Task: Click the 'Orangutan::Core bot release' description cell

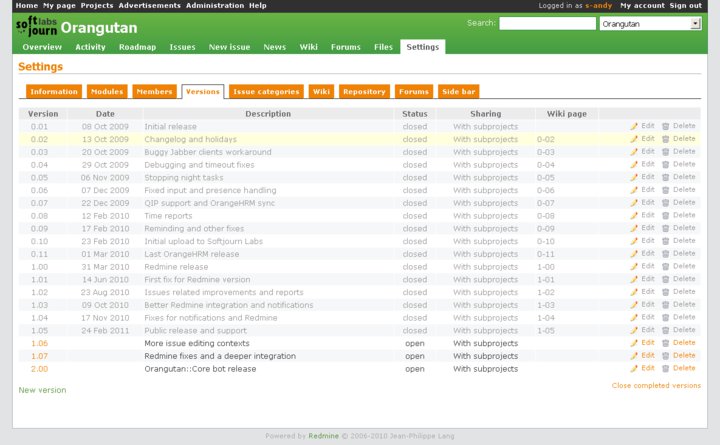Action: [x=268, y=369]
